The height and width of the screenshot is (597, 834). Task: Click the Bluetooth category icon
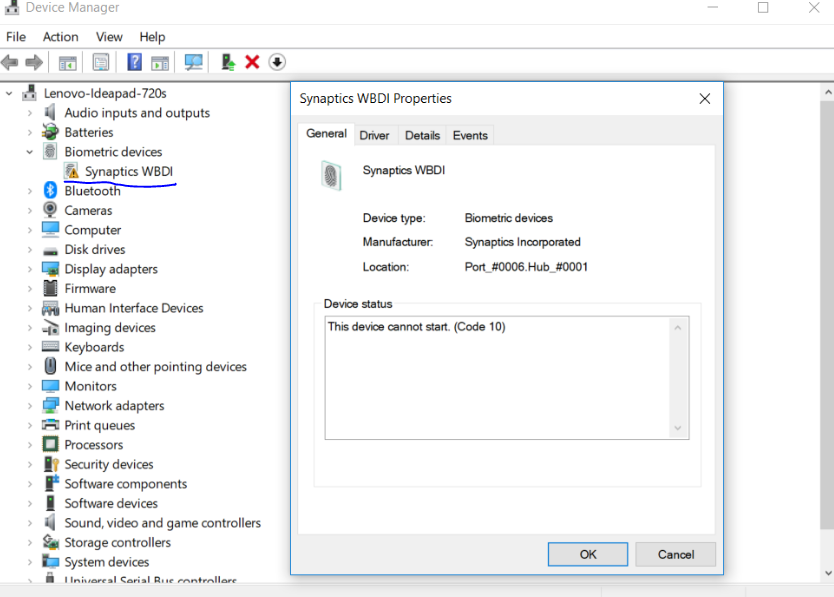(51, 190)
